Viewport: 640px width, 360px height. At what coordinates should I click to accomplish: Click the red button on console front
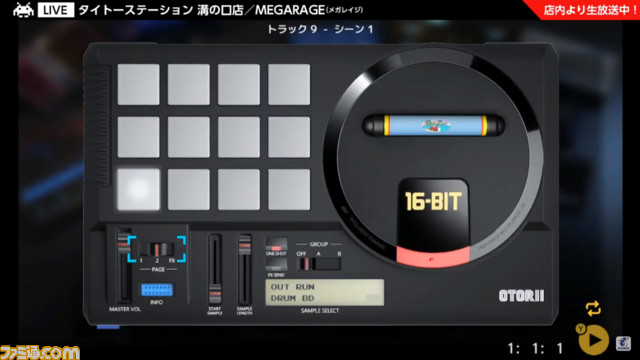pos(433,257)
